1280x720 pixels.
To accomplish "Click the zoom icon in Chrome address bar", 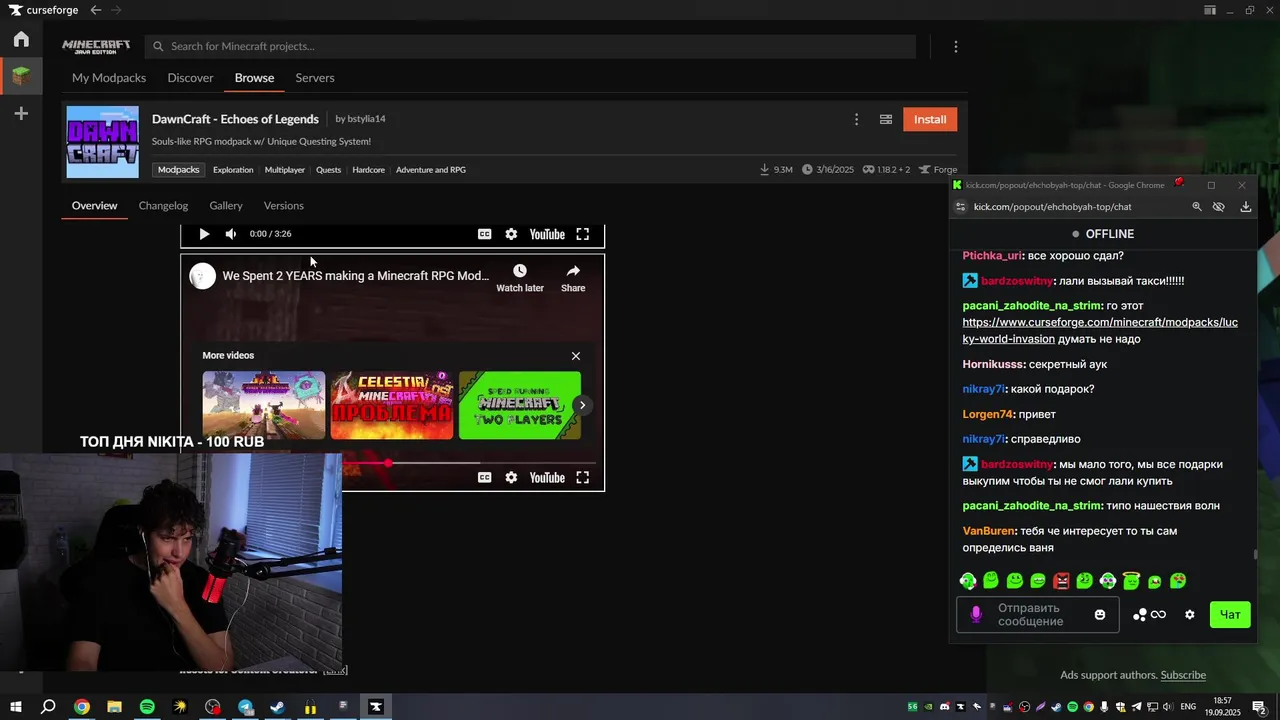I will click(x=1197, y=207).
